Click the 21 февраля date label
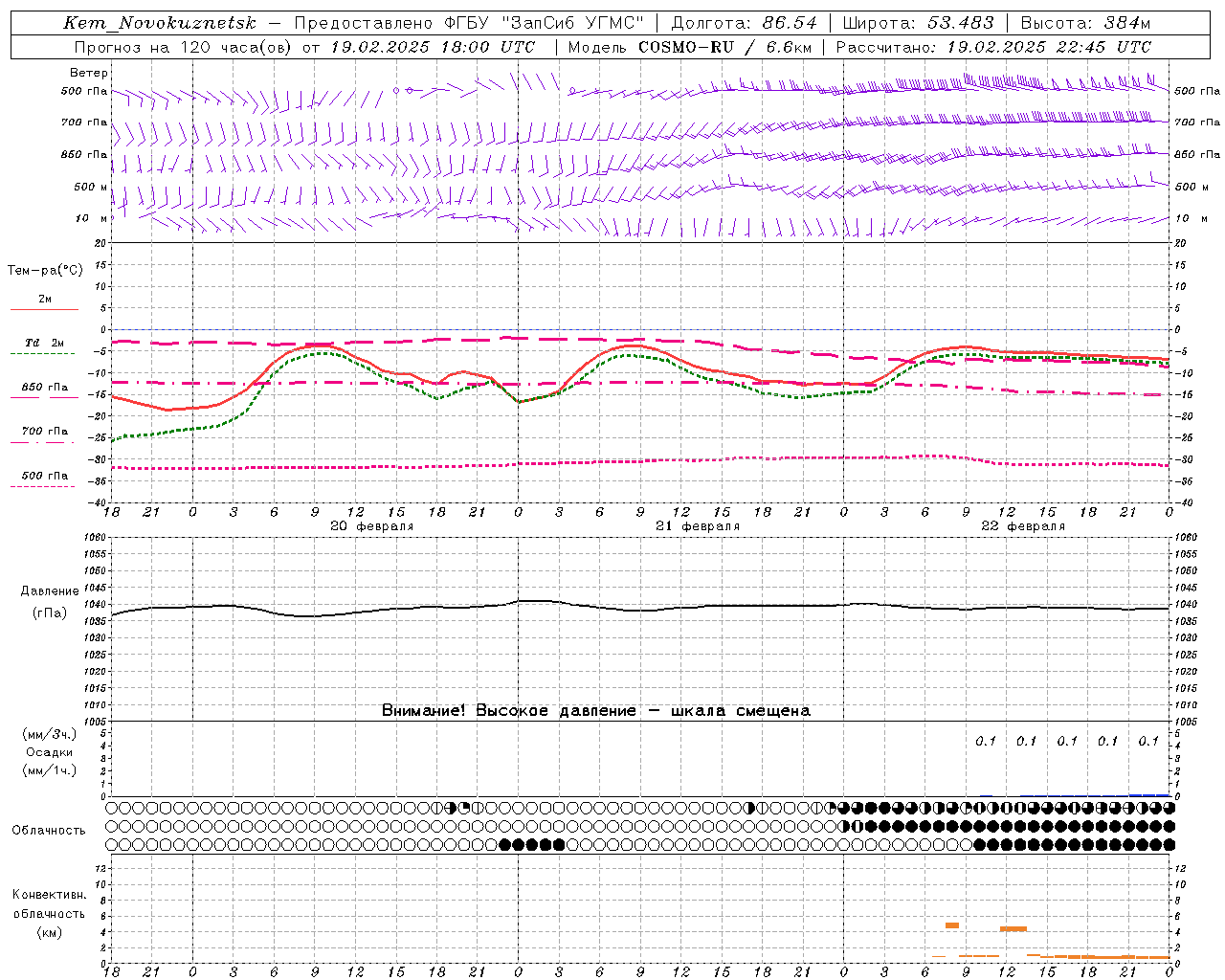This screenshot has width=1225, height=980. [x=698, y=526]
